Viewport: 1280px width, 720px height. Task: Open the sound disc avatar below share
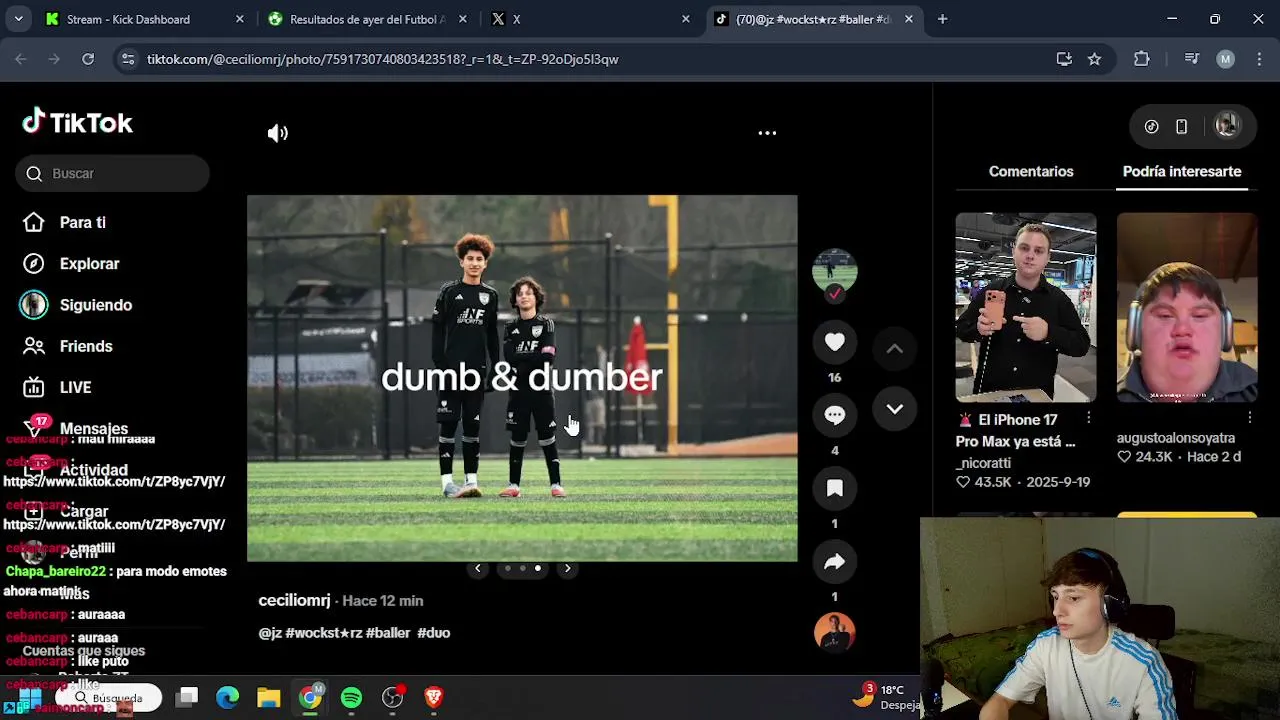[835, 632]
